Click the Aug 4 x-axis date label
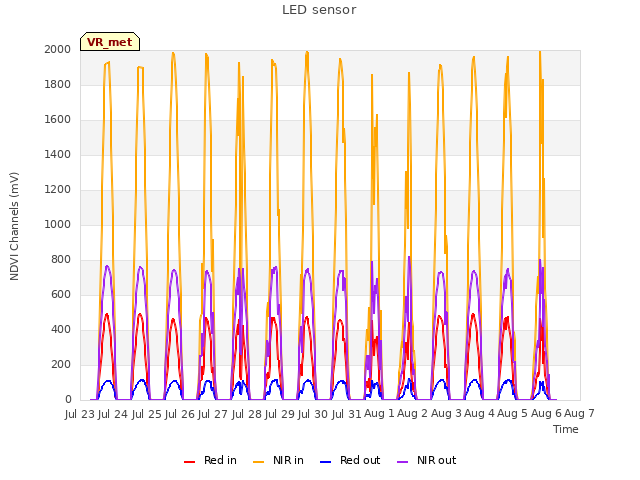This screenshot has height=480, width=640. click(479, 413)
